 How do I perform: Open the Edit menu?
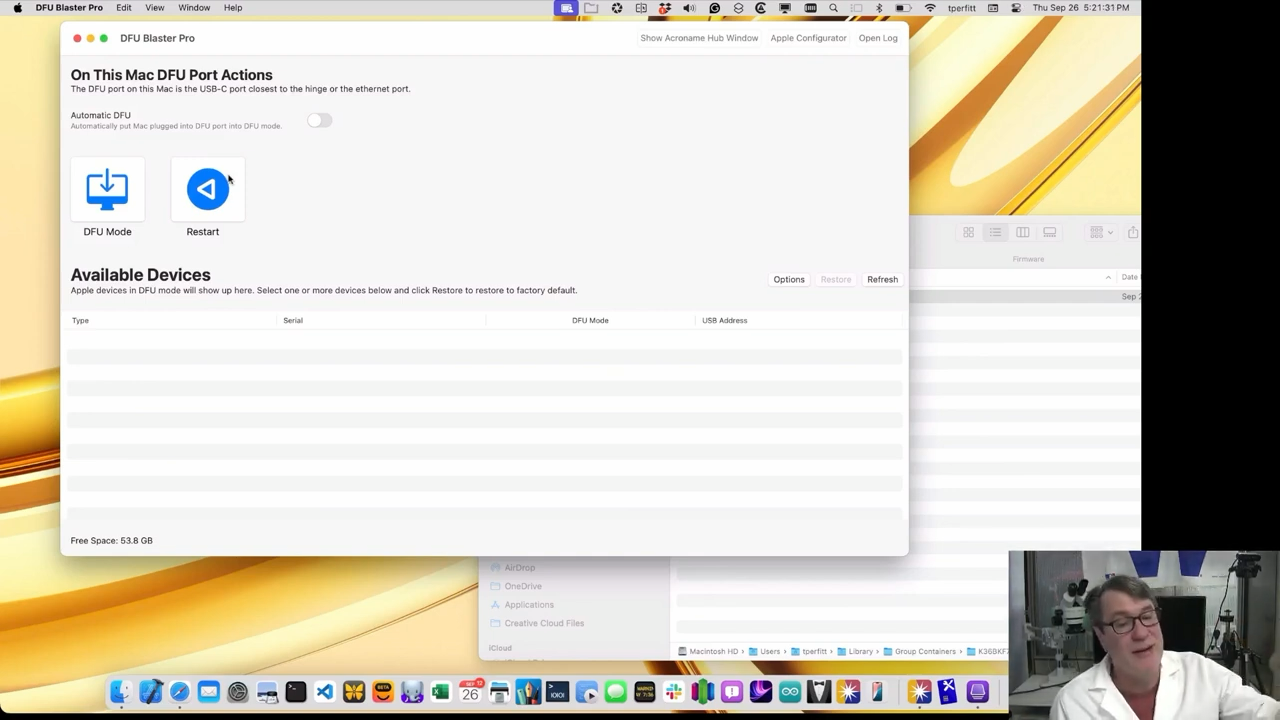[124, 8]
